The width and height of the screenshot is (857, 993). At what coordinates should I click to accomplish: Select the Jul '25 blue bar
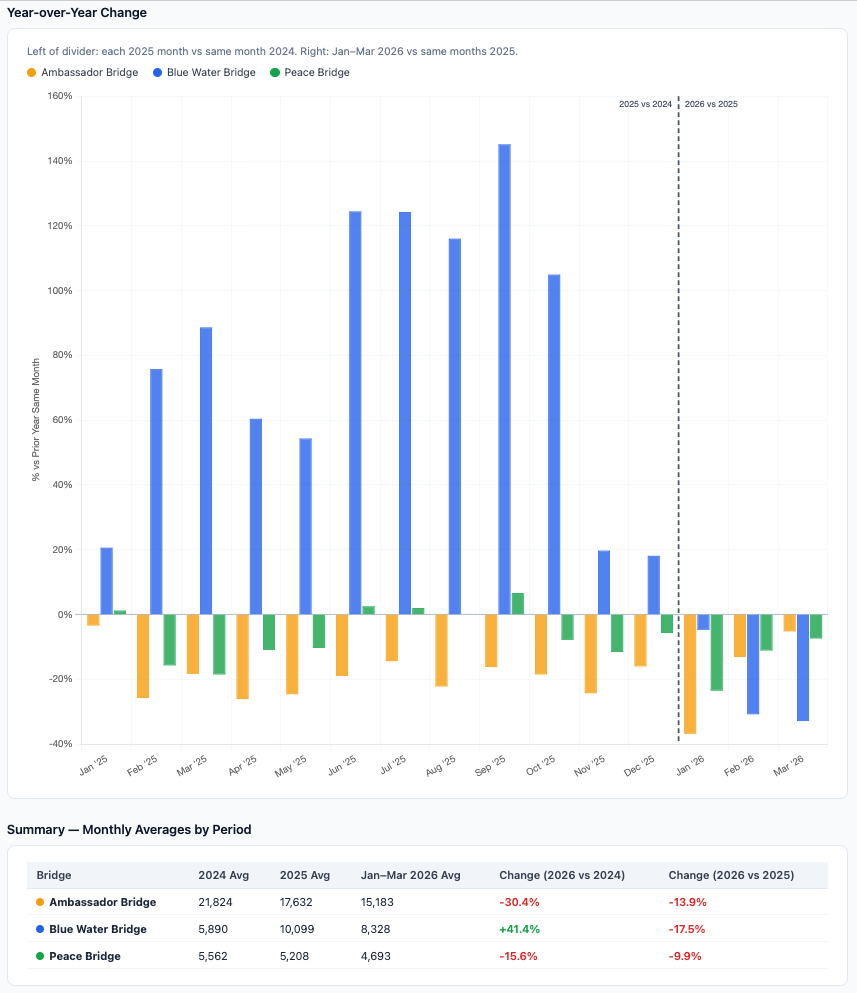coord(405,413)
